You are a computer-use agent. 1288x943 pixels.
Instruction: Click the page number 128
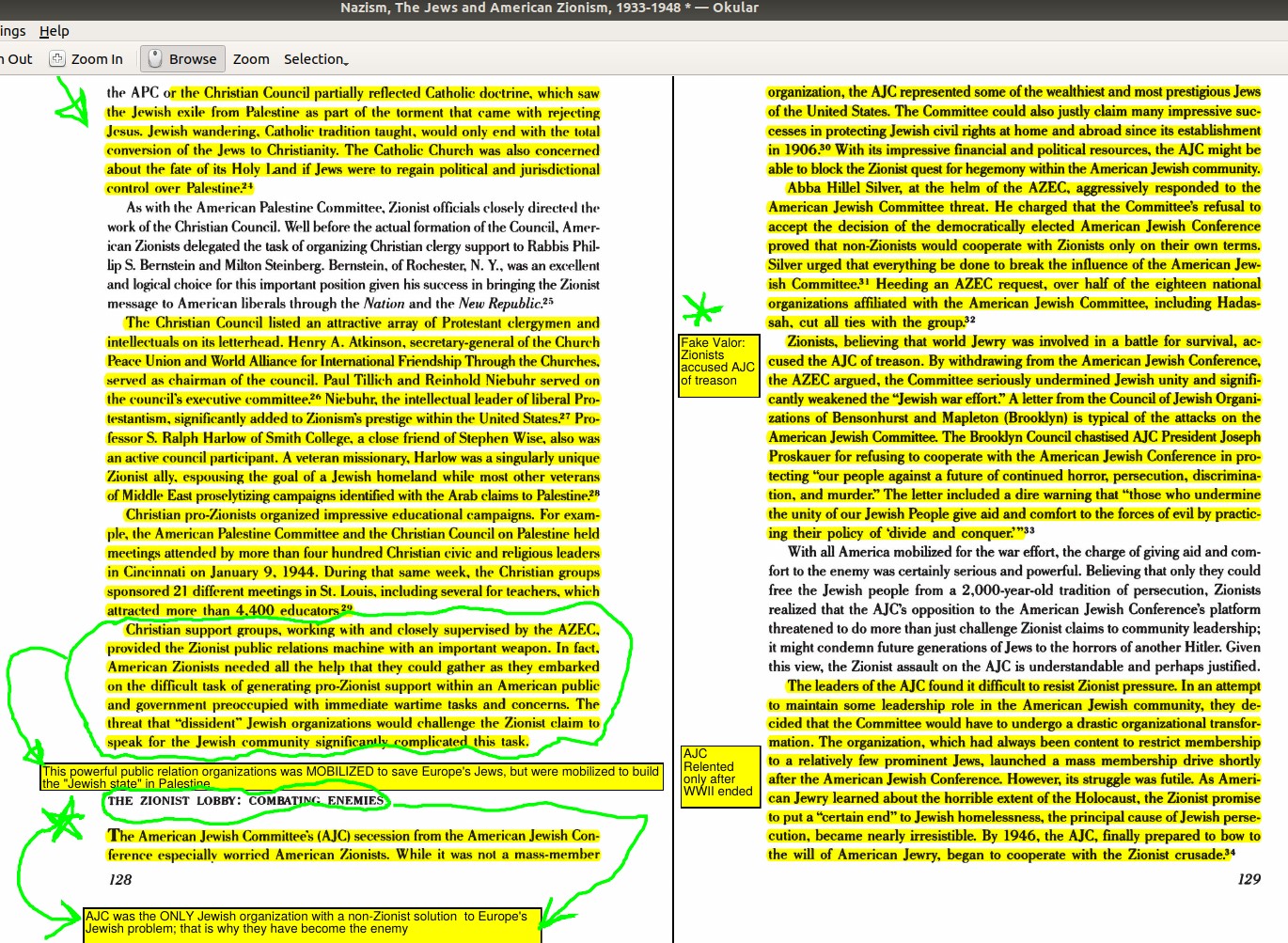tap(120, 880)
